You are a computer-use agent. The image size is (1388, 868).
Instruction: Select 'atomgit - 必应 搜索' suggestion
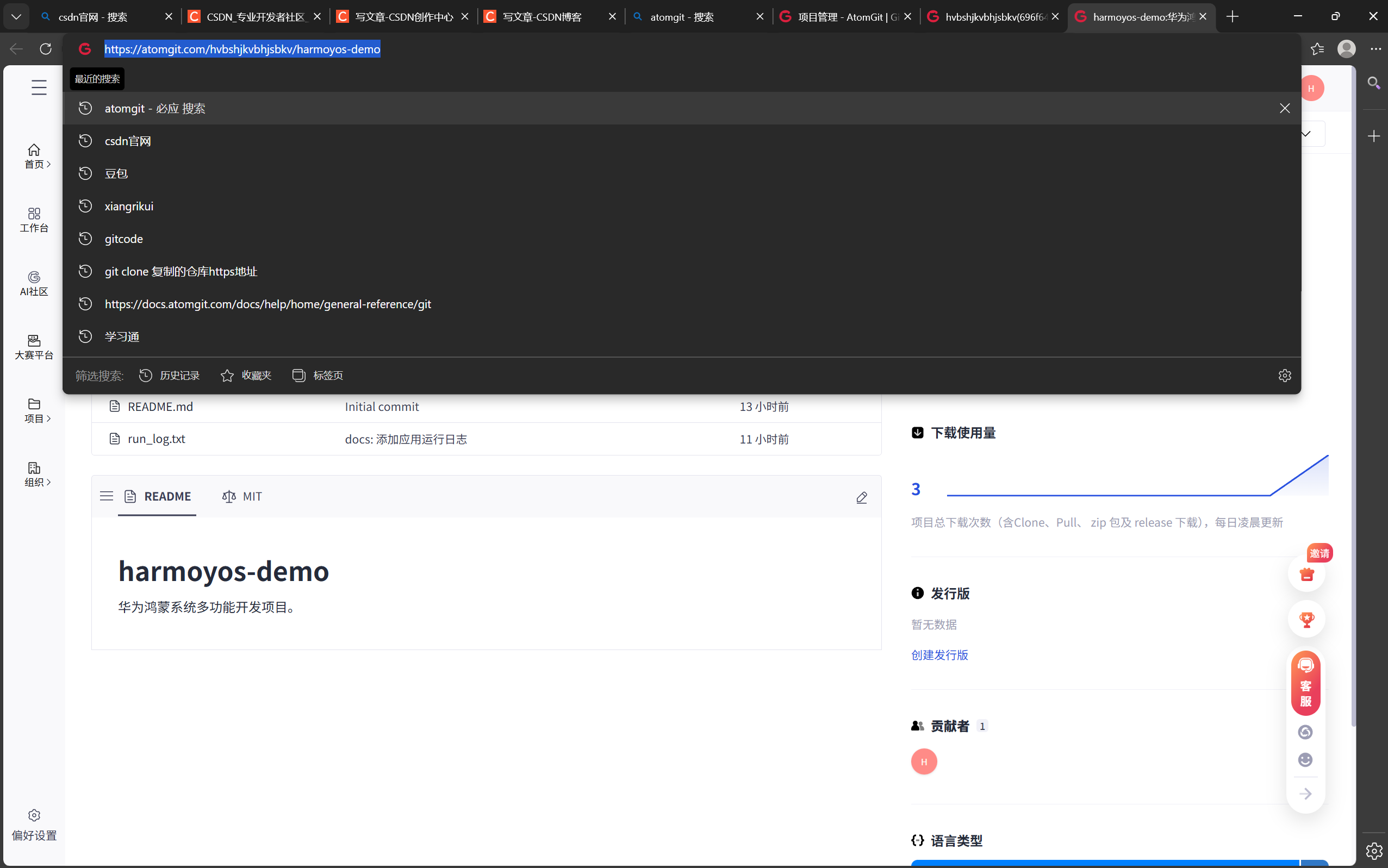[682, 109]
